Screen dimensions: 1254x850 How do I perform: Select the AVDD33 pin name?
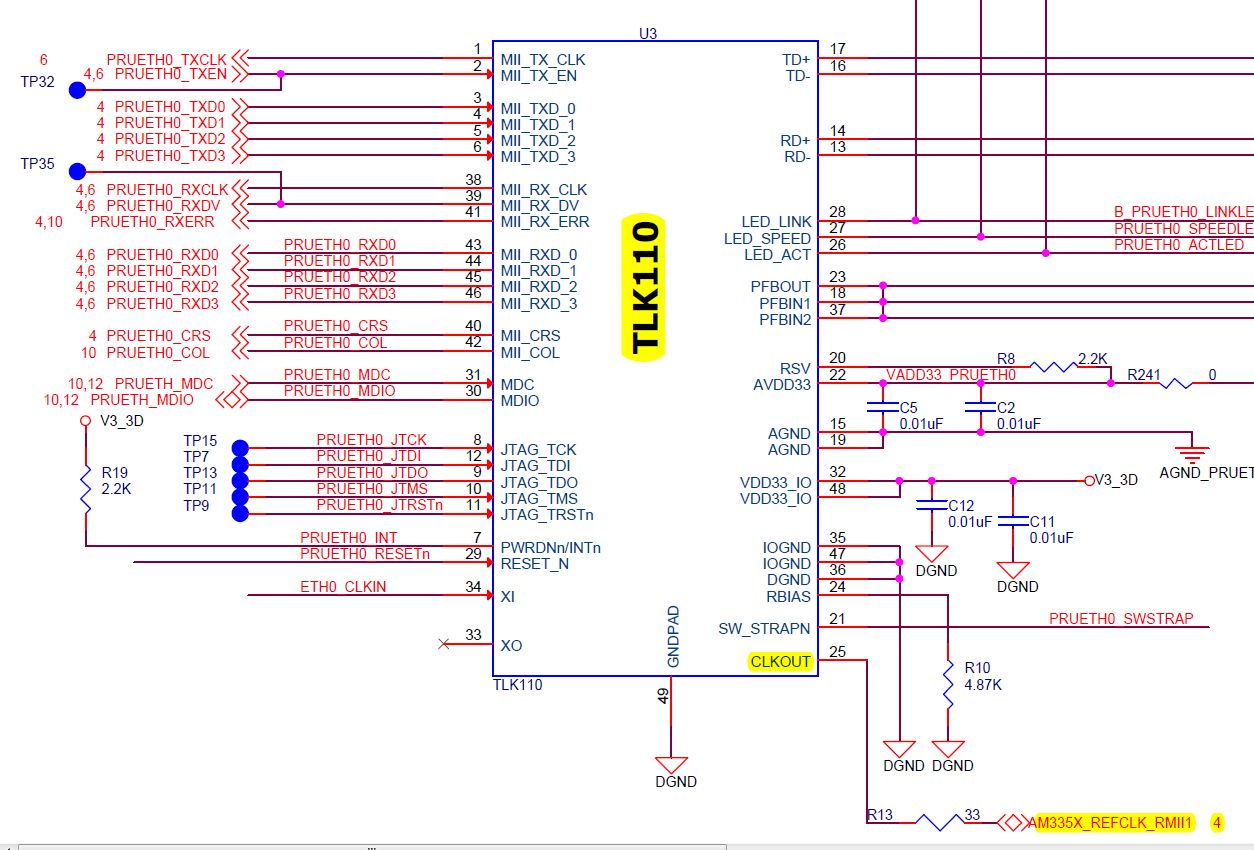(x=782, y=384)
